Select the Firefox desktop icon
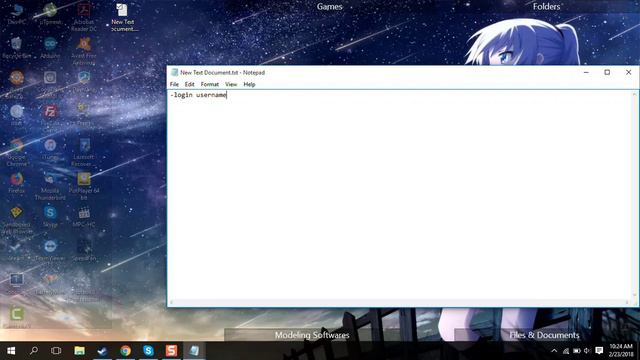This screenshot has height=360, width=640. pos(16,182)
